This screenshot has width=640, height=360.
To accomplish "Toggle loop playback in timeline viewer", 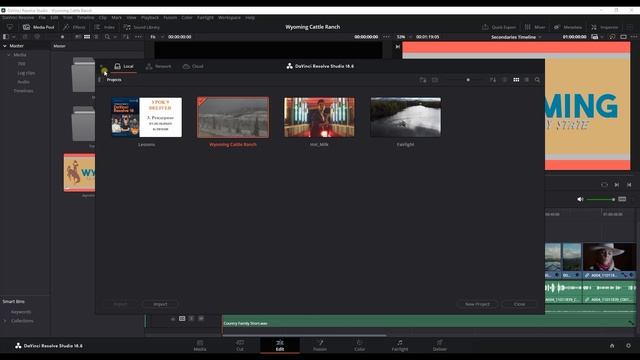I will pos(604,185).
